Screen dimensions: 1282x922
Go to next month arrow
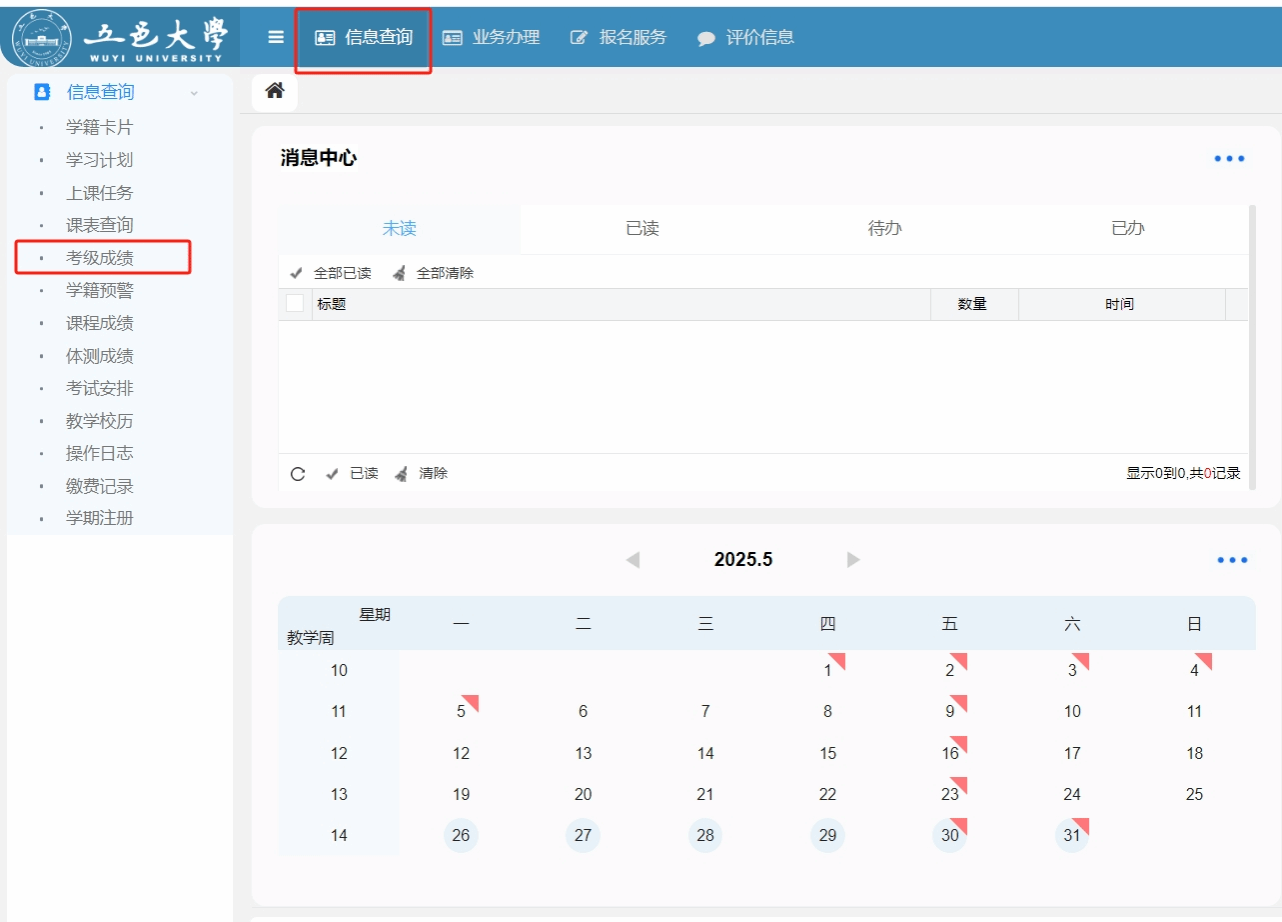853,560
